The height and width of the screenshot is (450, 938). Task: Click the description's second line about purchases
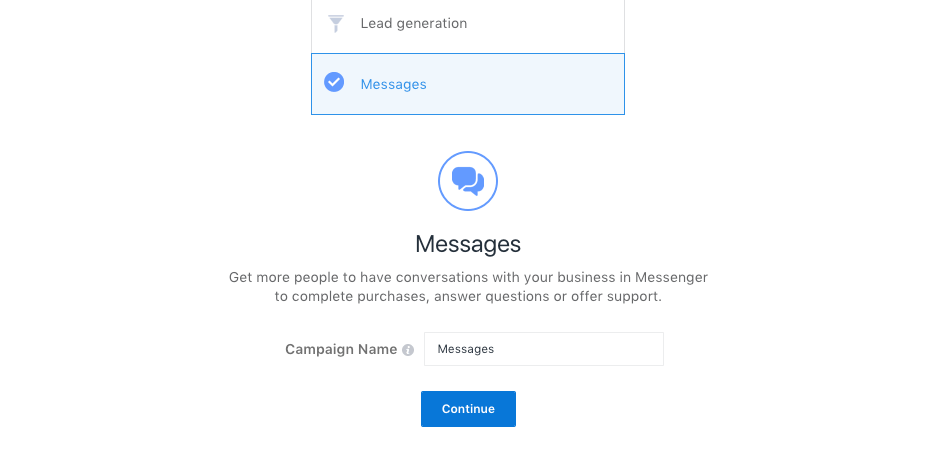pyautogui.click(x=468, y=297)
